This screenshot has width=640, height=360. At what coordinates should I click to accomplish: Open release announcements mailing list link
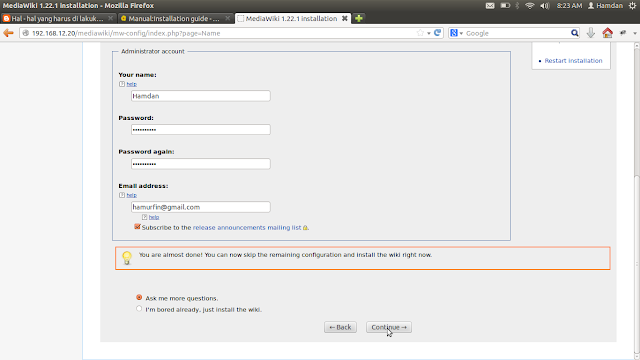click(x=247, y=227)
